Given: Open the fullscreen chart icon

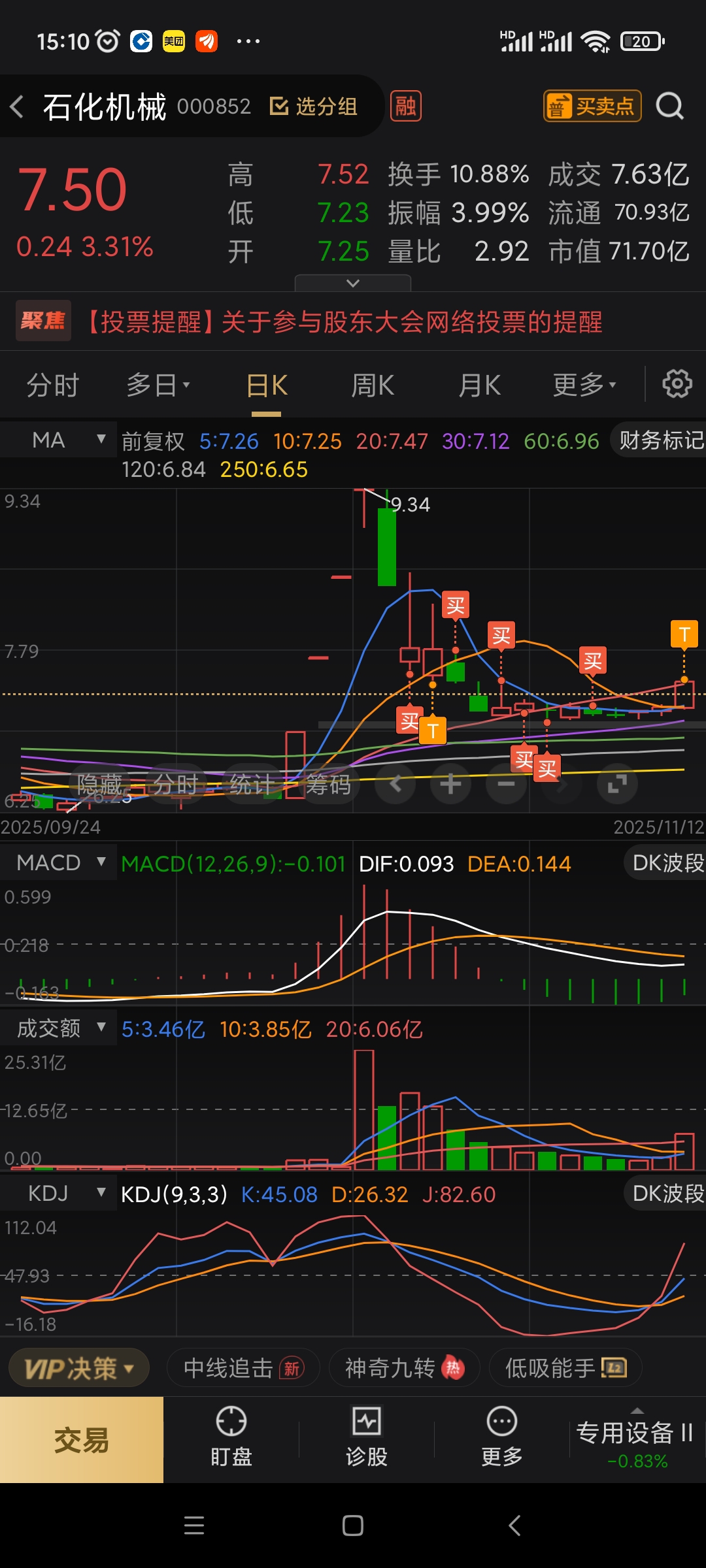Looking at the screenshot, I should [617, 784].
